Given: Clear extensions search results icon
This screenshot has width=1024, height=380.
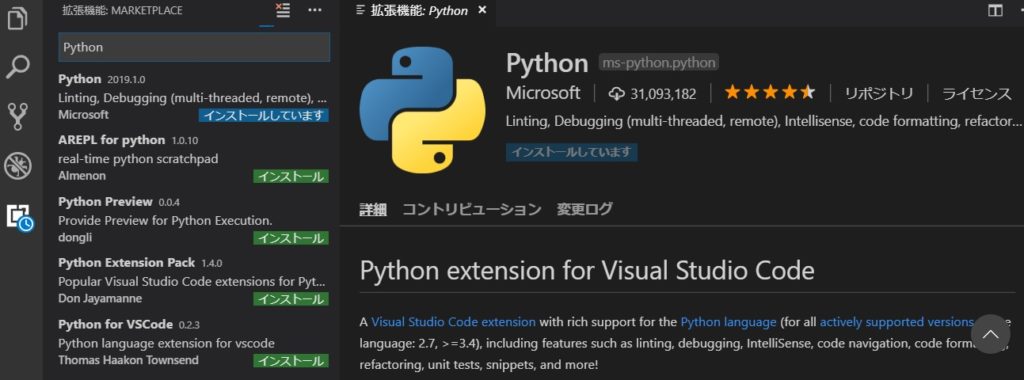Looking at the screenshot, I should click(x=283, y=10).
